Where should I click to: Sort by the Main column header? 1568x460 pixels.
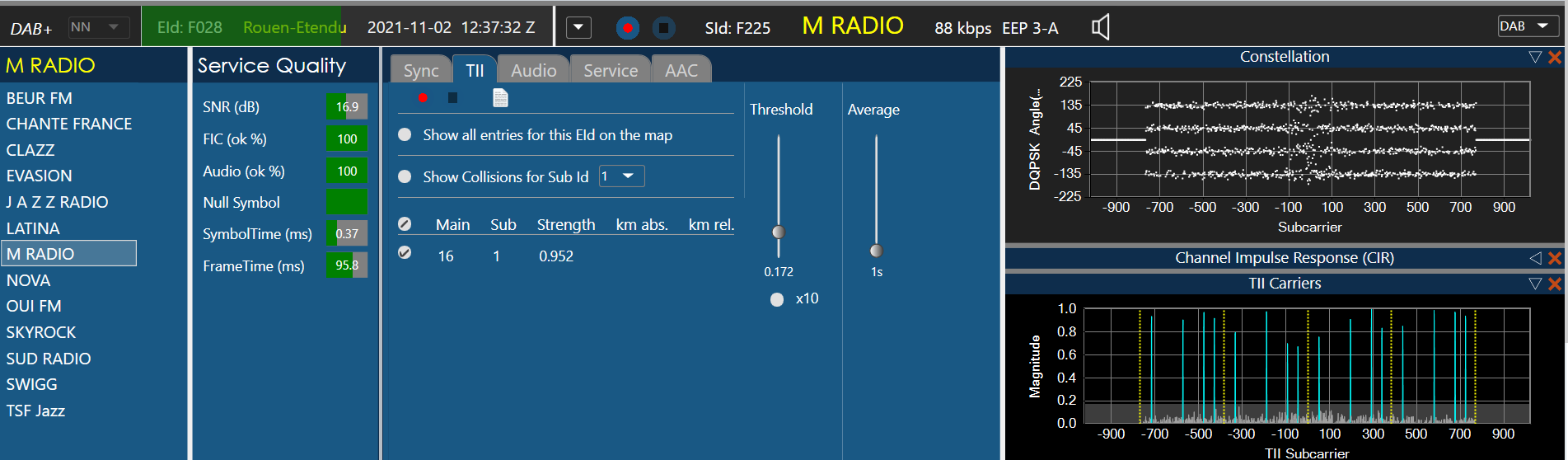pyautogui.click(x=452, y=224)
